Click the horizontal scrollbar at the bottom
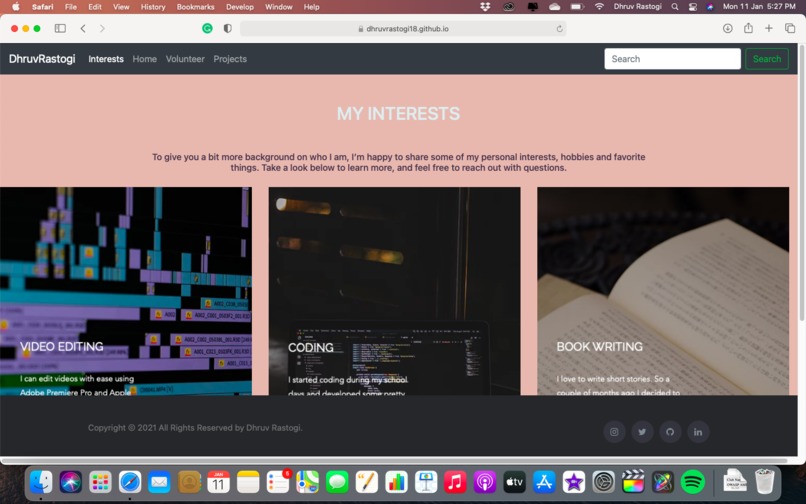This screenshot has height=504, width=806. tap(394, 460)
